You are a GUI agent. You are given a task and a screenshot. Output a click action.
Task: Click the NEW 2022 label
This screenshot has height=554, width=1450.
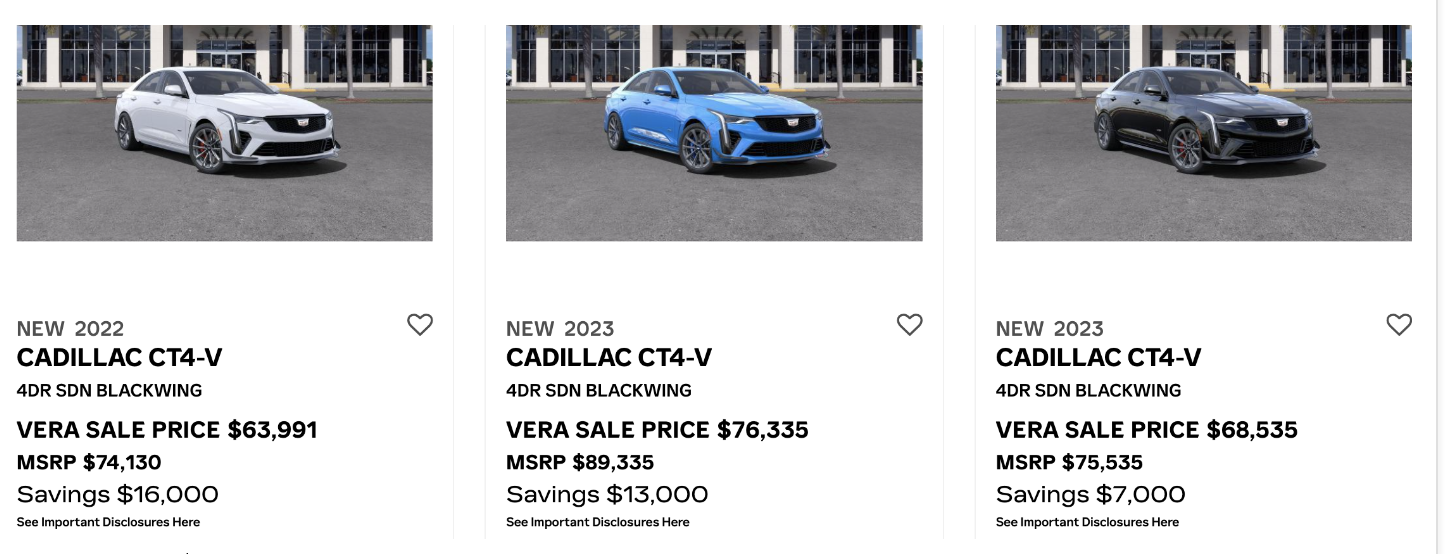tap(70, 329)
